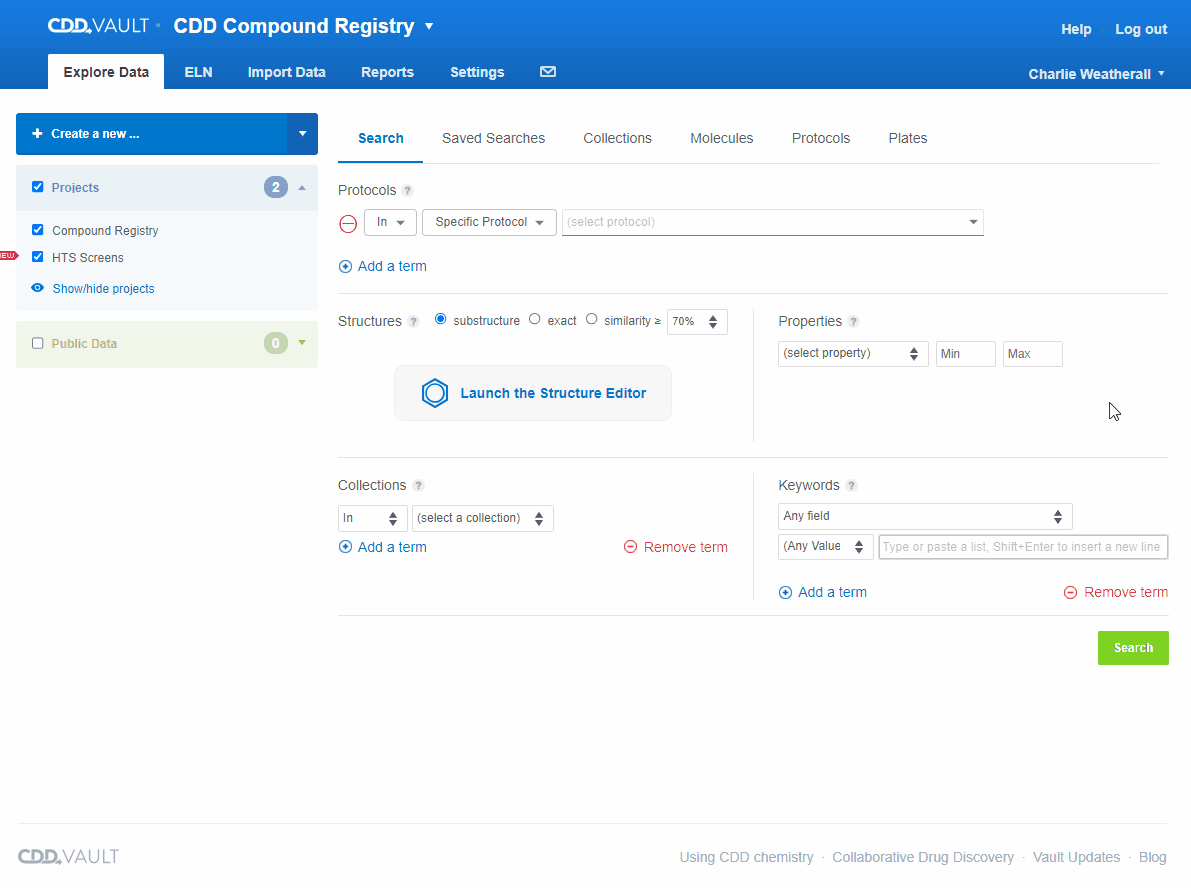Open the Settings tab
Viewport: 1191px width, 888px height.
pos(477,72)
